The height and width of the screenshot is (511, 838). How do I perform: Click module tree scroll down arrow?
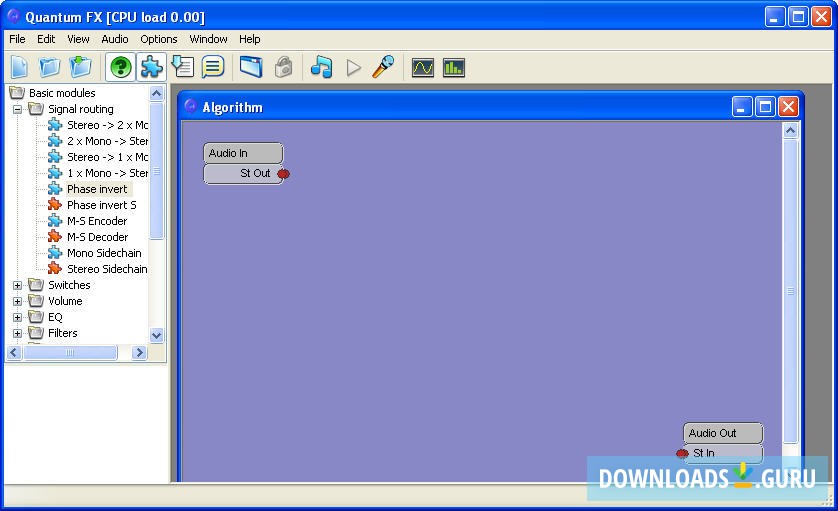point(157,336)
